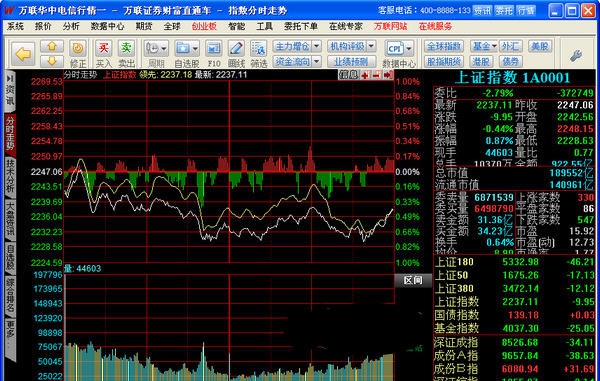Click the 修正 correction icon
The height and width of the screenshot is (381, 600).
[x=78, y=48]
